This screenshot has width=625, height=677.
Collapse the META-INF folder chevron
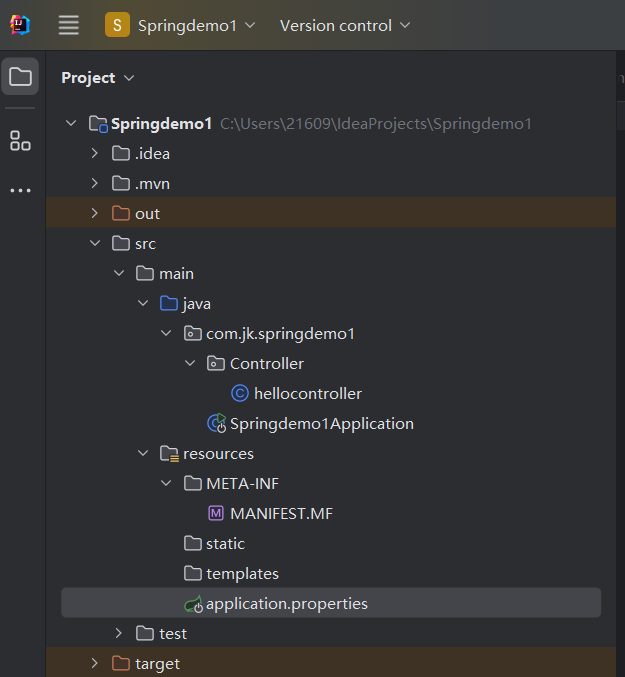coord(166,483)
